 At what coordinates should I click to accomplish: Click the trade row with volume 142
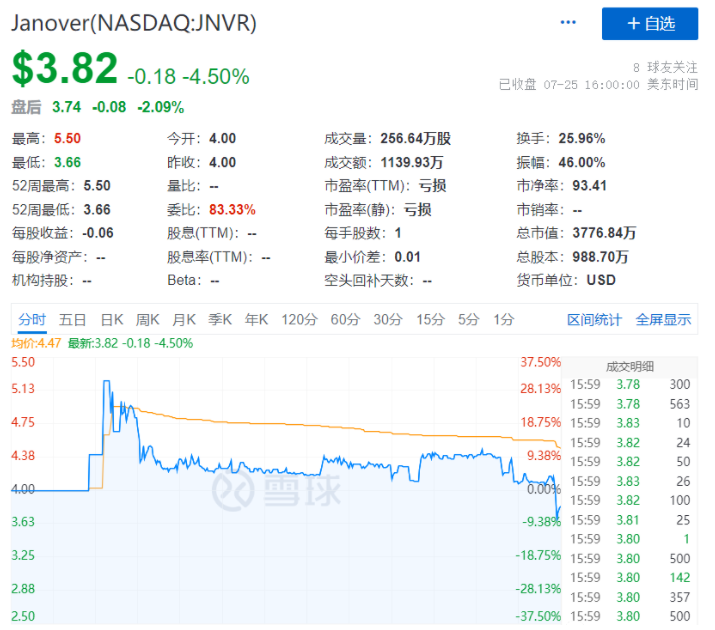tap(630, 578)
